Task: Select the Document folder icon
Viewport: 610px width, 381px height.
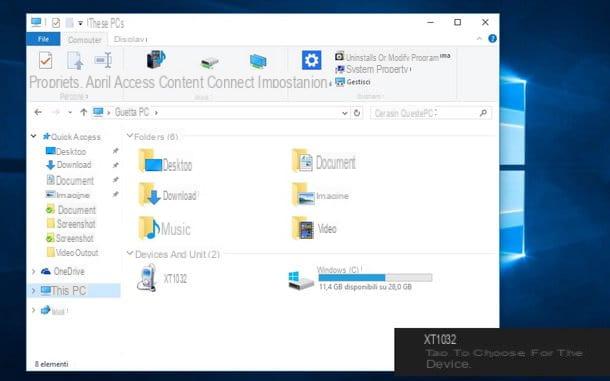Action: [302, 160]
